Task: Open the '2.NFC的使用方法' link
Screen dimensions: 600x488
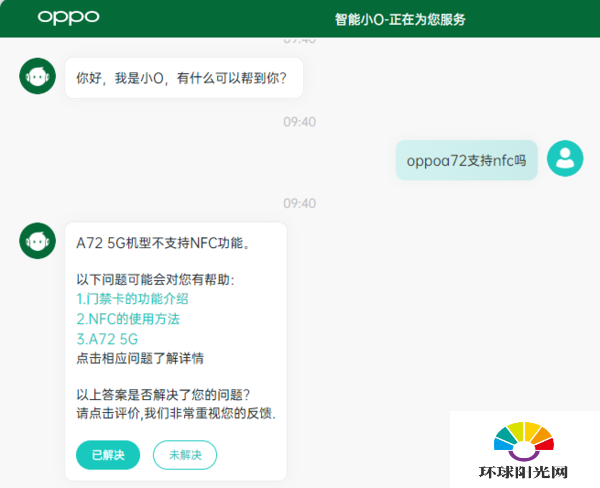Action: [128, 319]
